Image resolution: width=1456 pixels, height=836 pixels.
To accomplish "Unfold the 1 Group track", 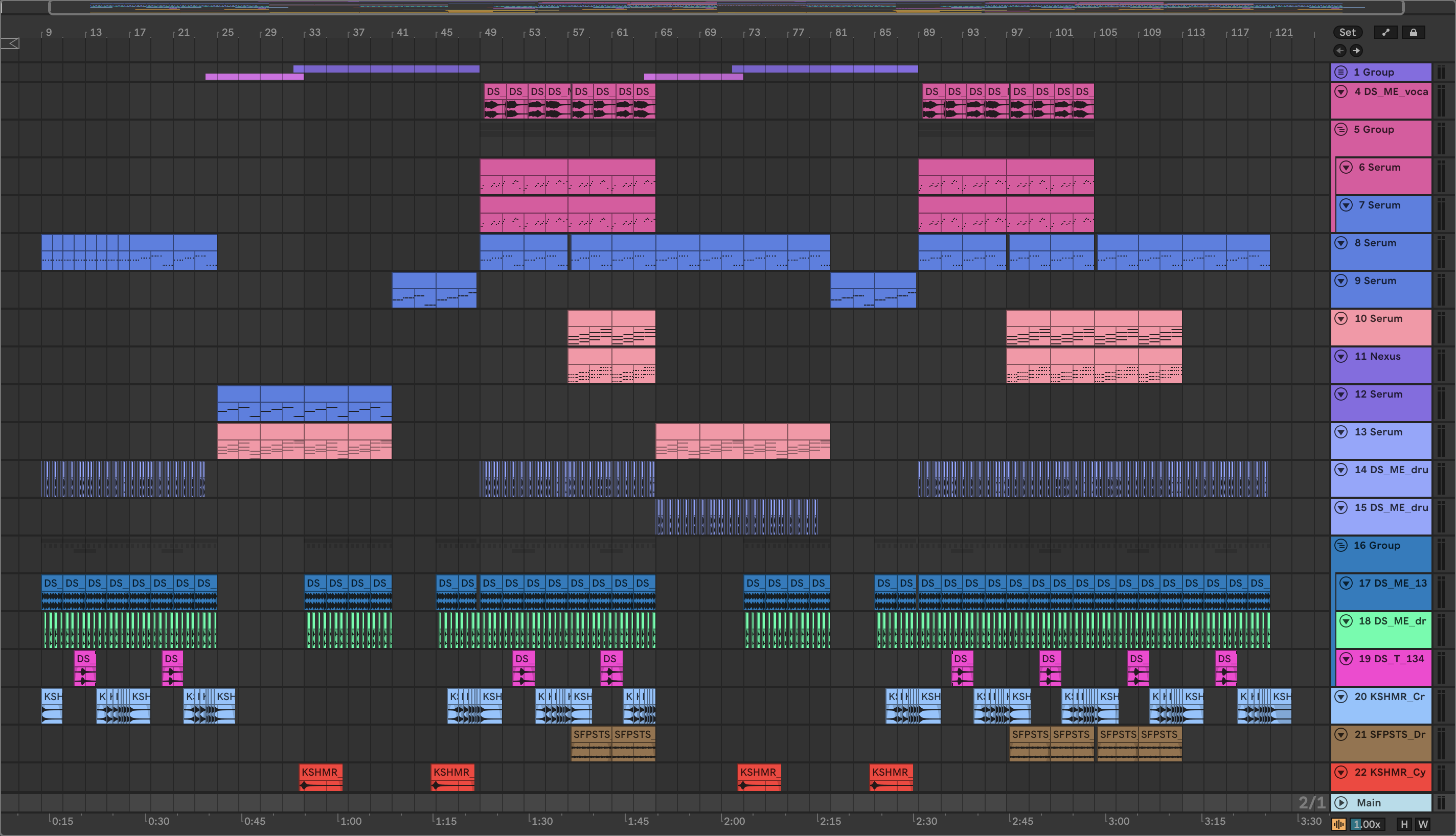I will click(1341, 72).
